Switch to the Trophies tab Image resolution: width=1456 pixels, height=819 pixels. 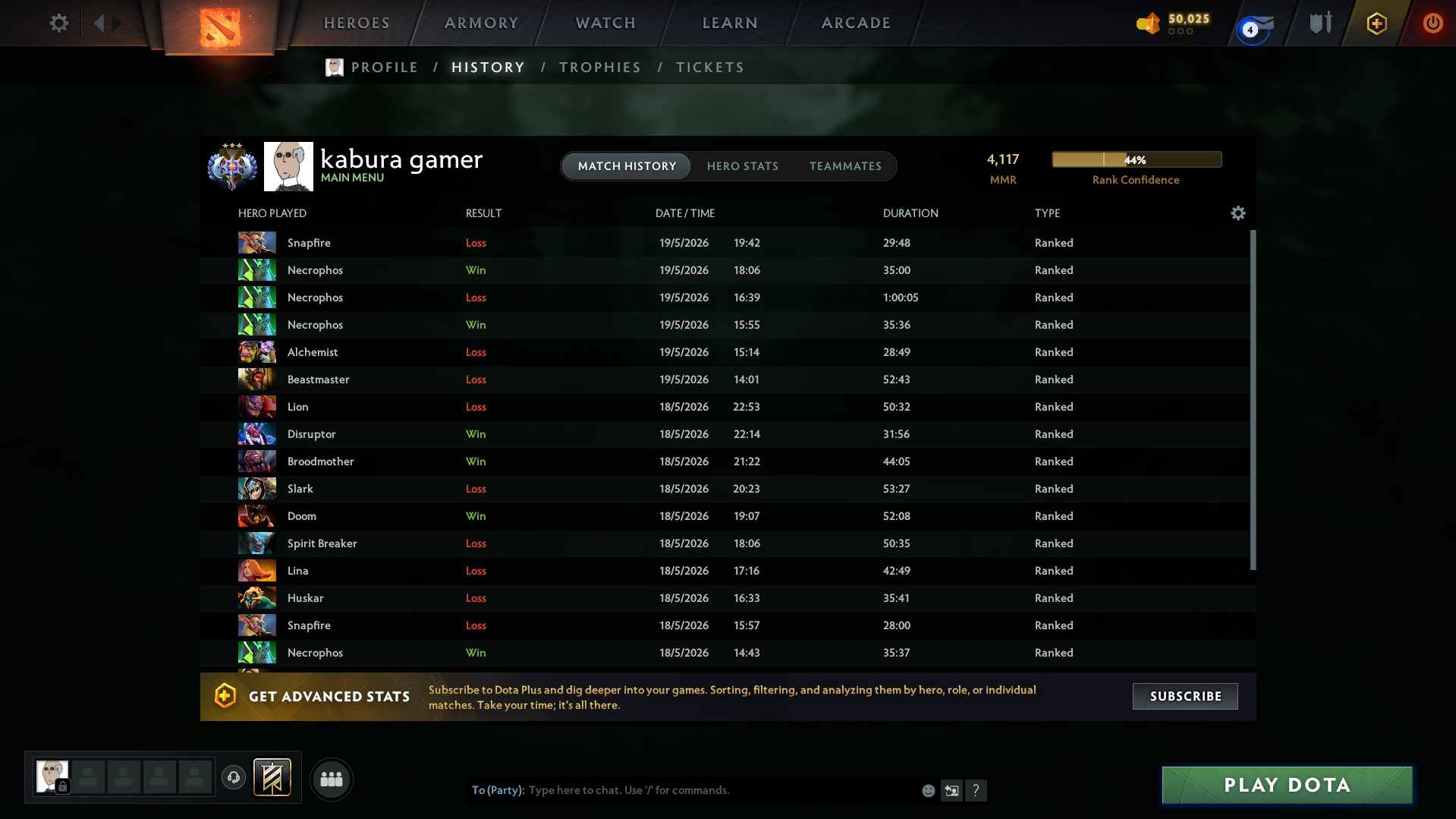(x=600, y=68)
